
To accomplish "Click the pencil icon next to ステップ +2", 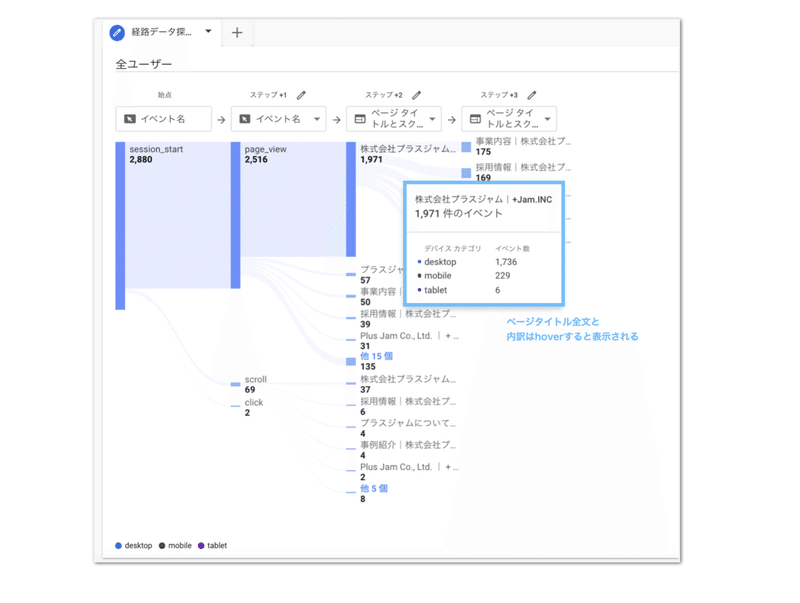I will click(418, 95).
